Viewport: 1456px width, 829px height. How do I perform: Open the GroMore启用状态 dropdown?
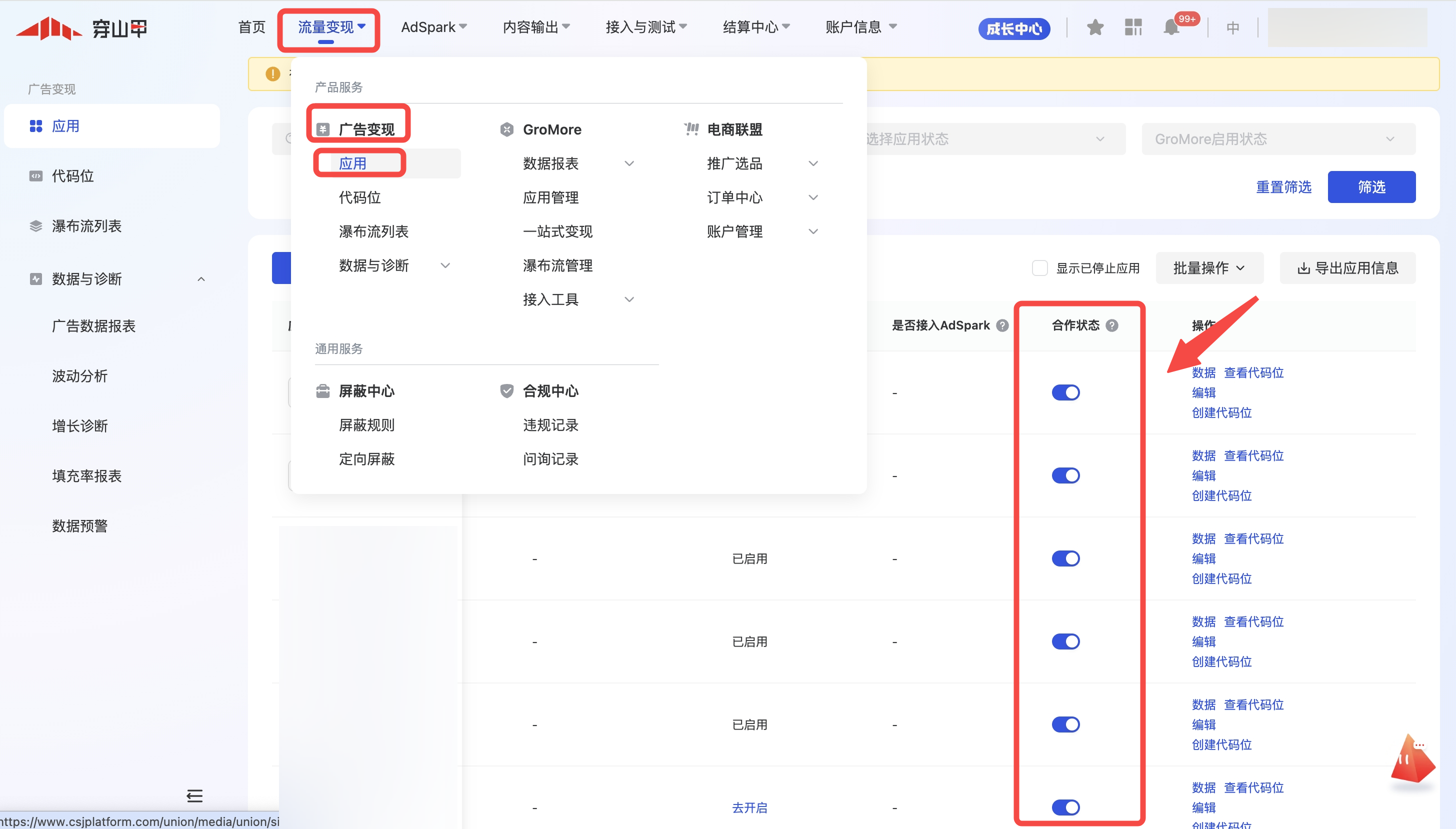(1277, 139)
